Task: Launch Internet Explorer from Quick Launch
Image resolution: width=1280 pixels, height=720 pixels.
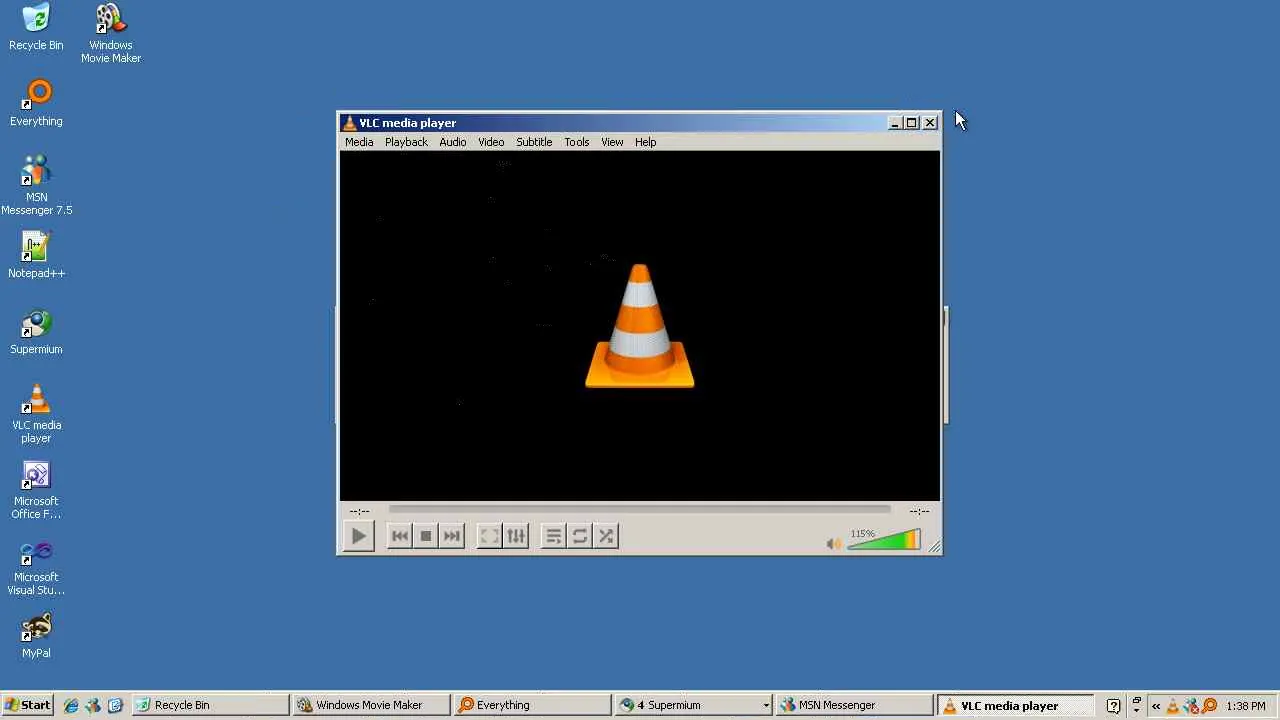Action: [x=71, y=705]
